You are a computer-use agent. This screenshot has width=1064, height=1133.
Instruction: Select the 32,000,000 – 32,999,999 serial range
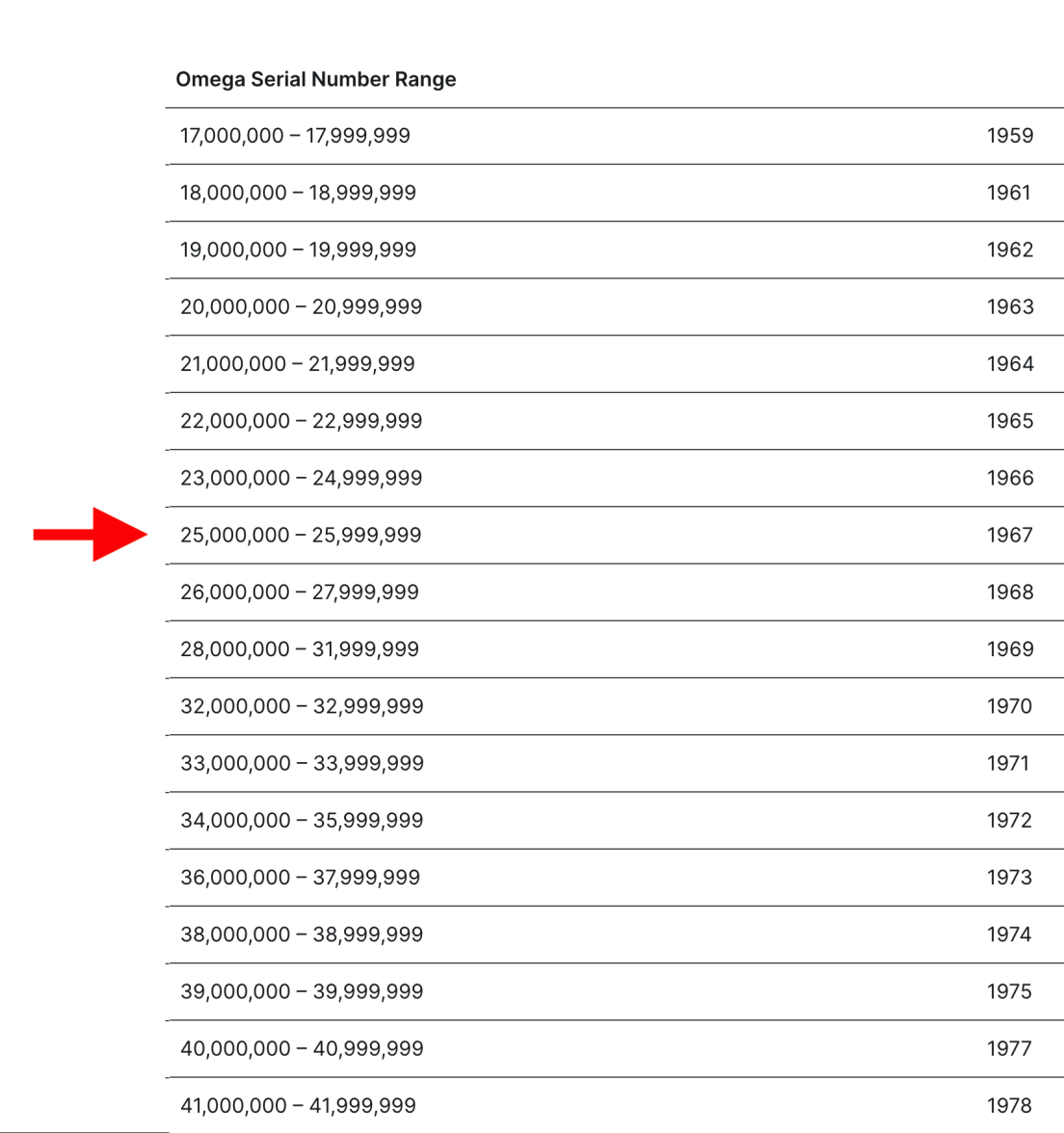pyautogui.click(x=302, y=706)
